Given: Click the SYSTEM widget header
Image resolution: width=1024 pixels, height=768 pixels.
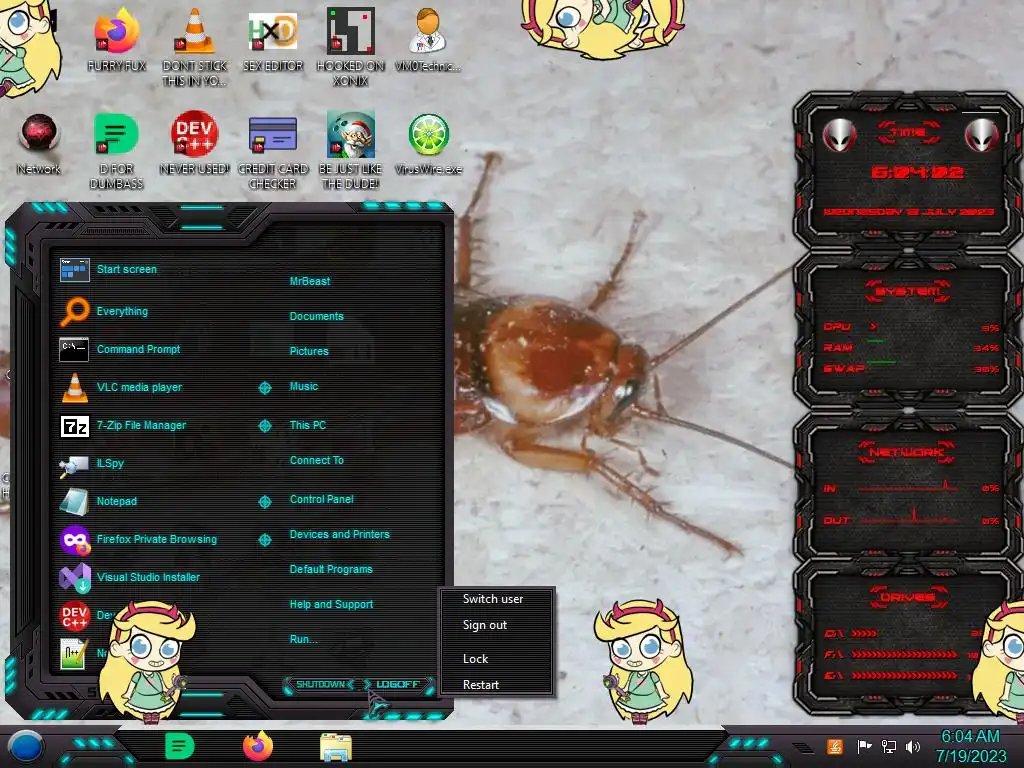Looking at the screenshot, I should click(x=908, y=291).
